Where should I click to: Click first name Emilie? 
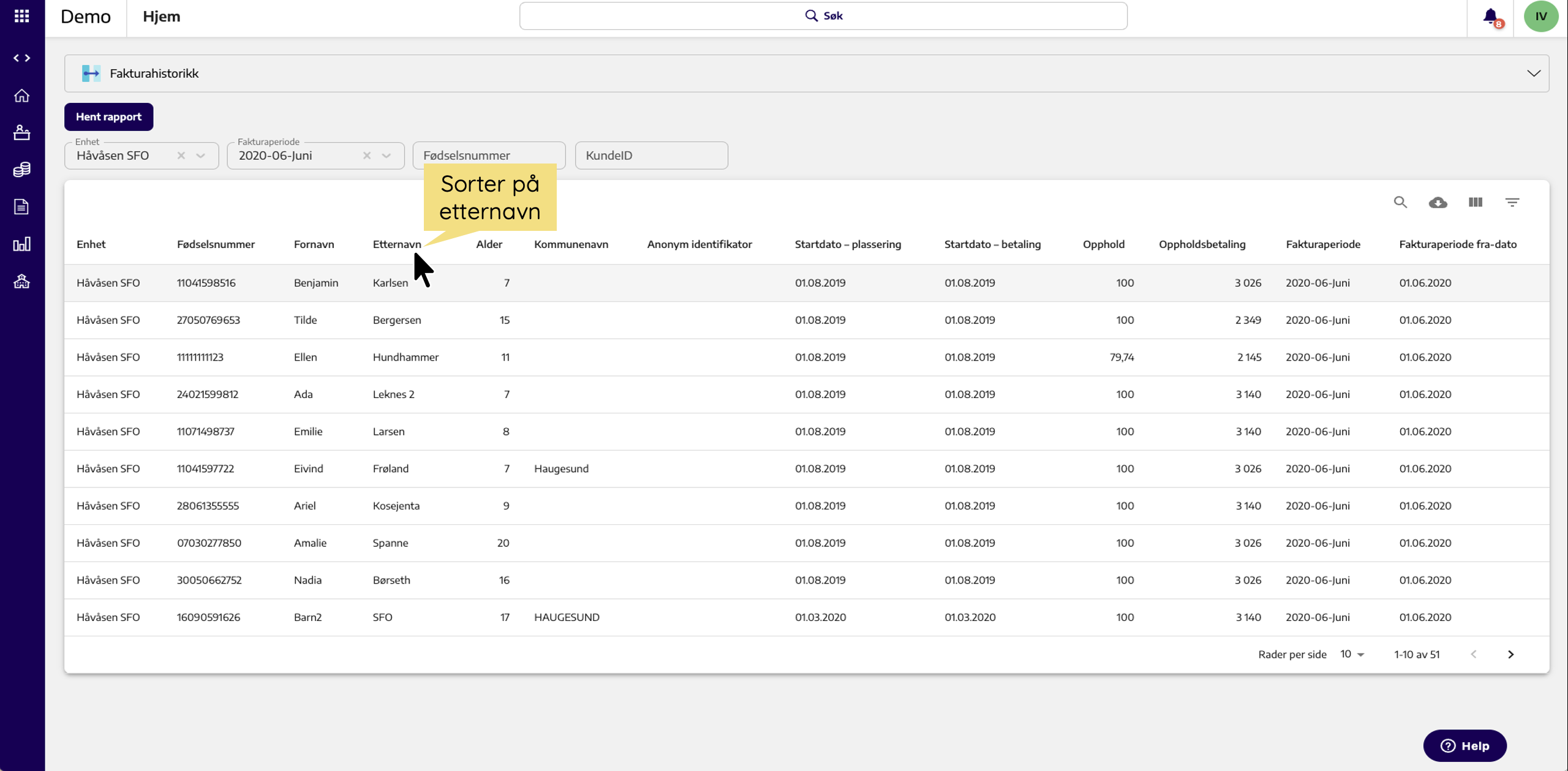pyautogui.click(x=308, y=432)
